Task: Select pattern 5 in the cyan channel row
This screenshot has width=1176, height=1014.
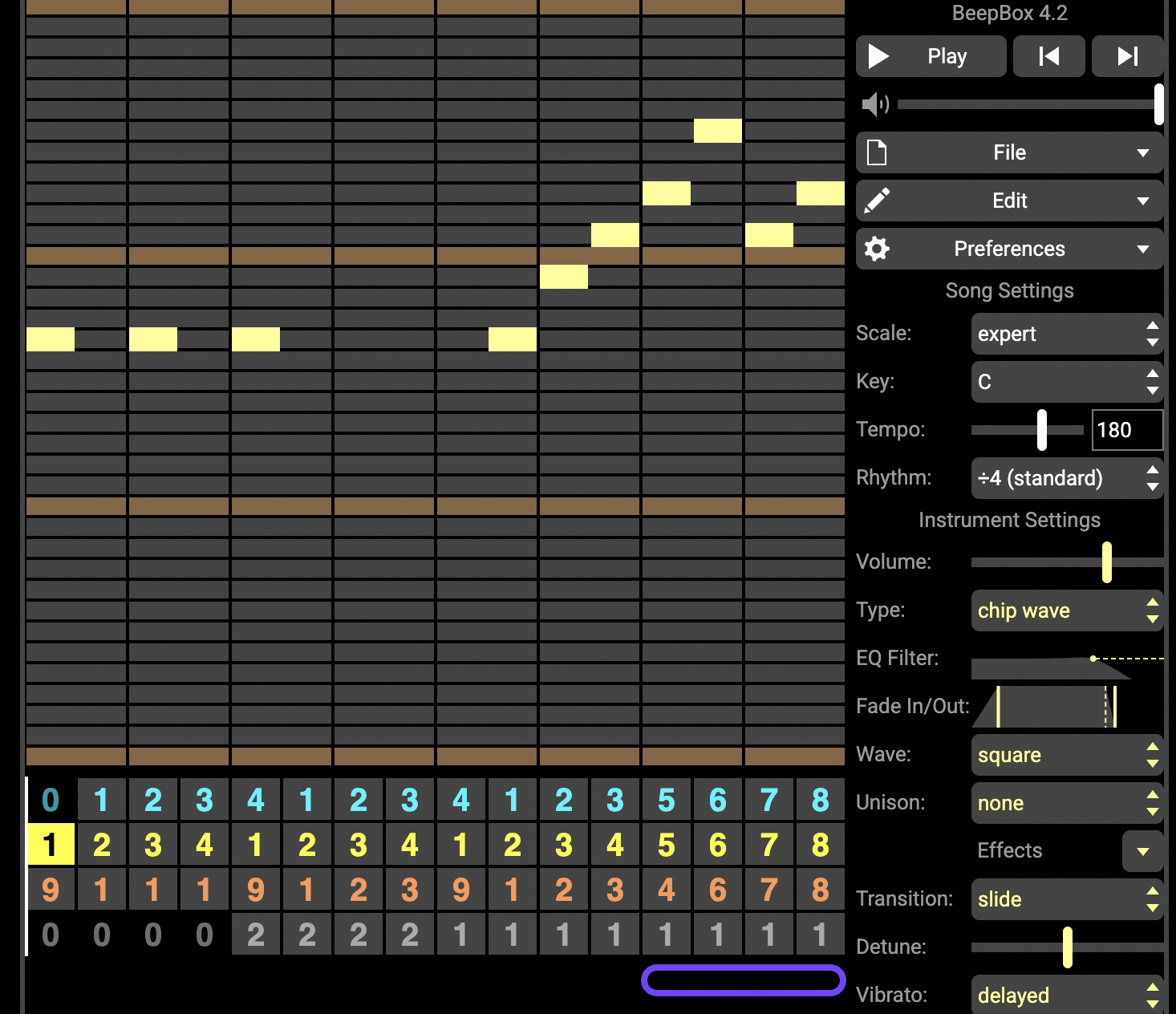Action: point(667,800)
